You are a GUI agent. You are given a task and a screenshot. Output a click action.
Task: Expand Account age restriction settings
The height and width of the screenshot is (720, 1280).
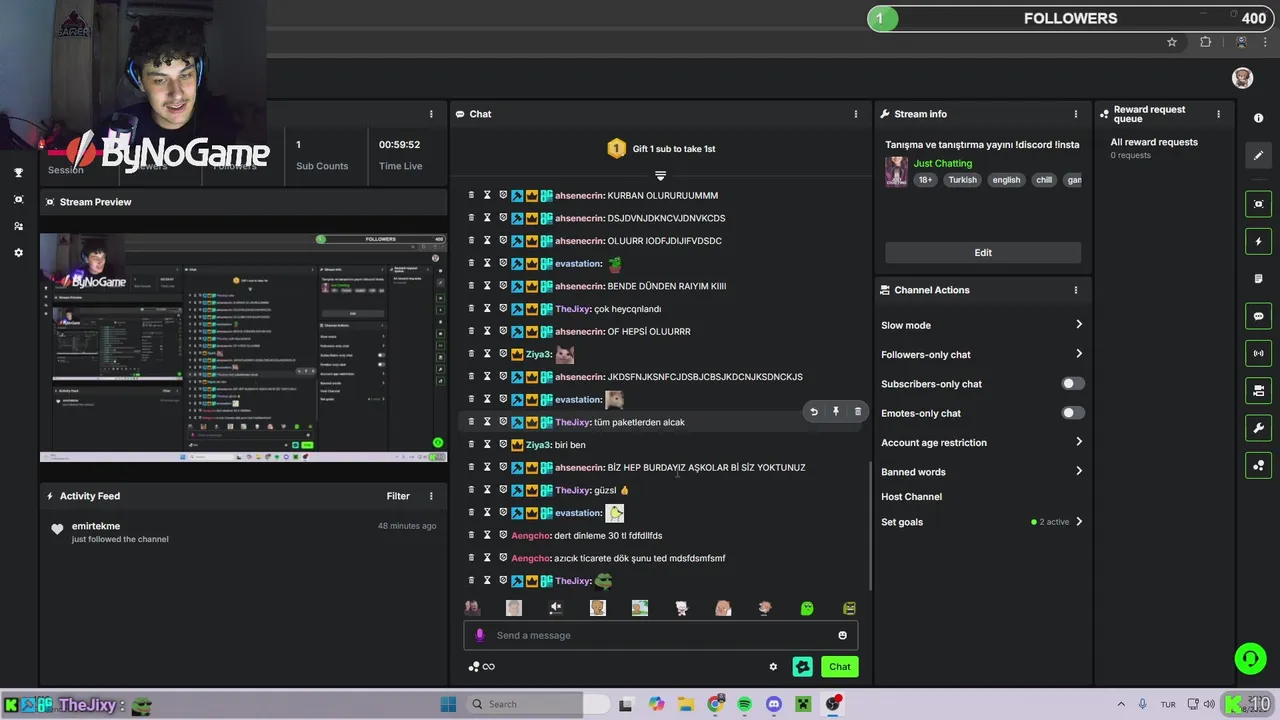[1078, 442]
